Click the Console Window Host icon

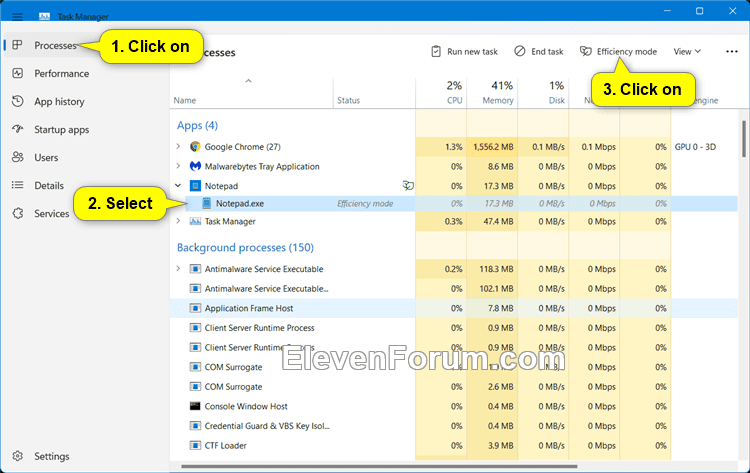(x=195, y=406)
